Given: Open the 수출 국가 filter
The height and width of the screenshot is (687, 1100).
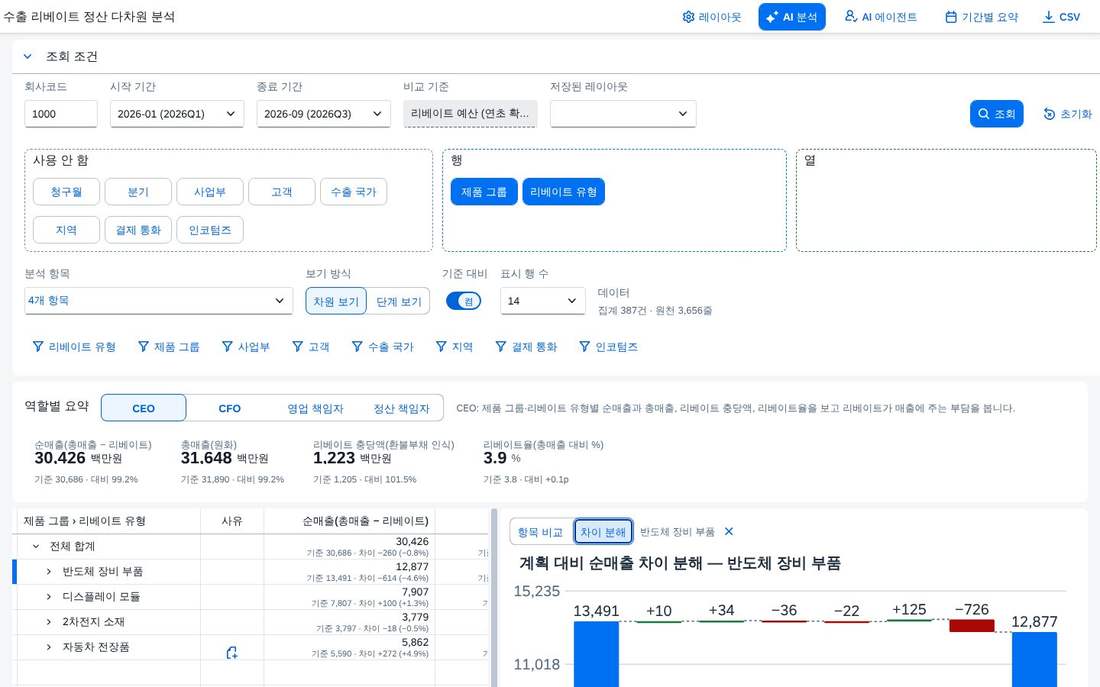Looking at the screenshot, I should click(382, 347).
